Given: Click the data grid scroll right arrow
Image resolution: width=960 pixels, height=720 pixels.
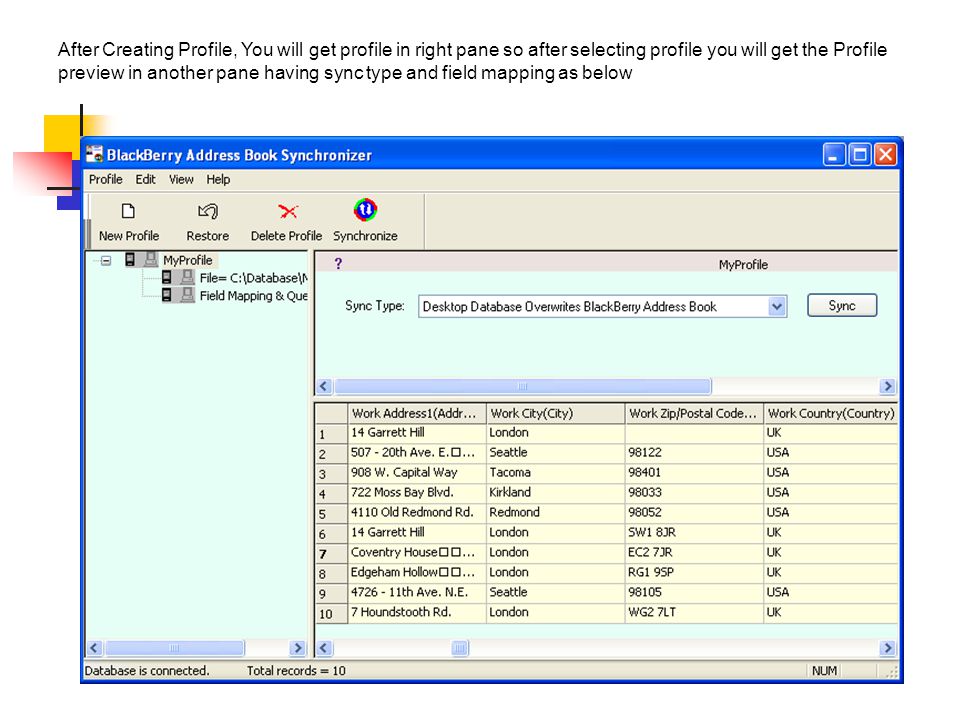Looking at the screenshot, I should [x=887, y=648].
